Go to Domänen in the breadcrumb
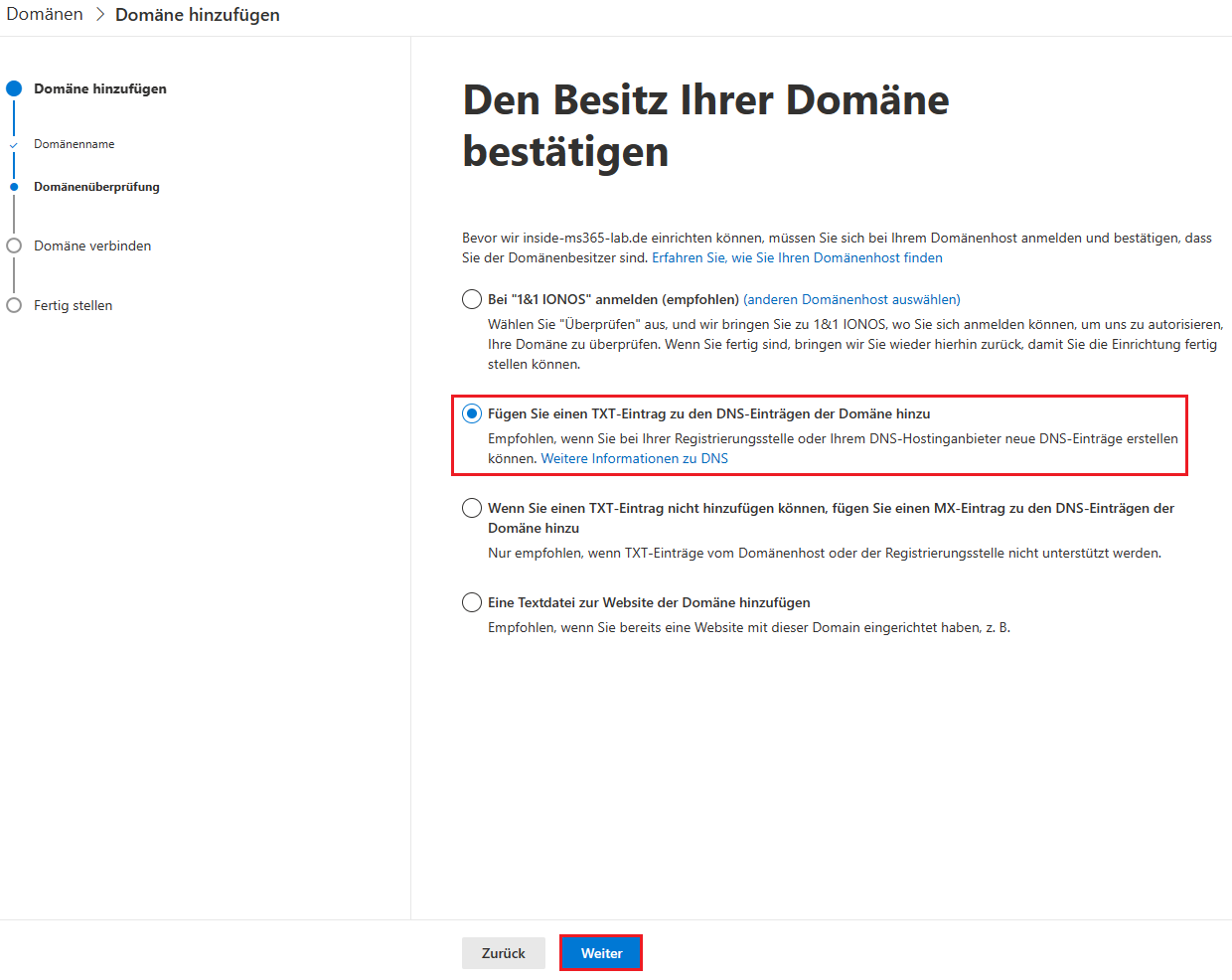Image resolution: width=1232 pixels, height=980 pixels. tap(45, 15)
